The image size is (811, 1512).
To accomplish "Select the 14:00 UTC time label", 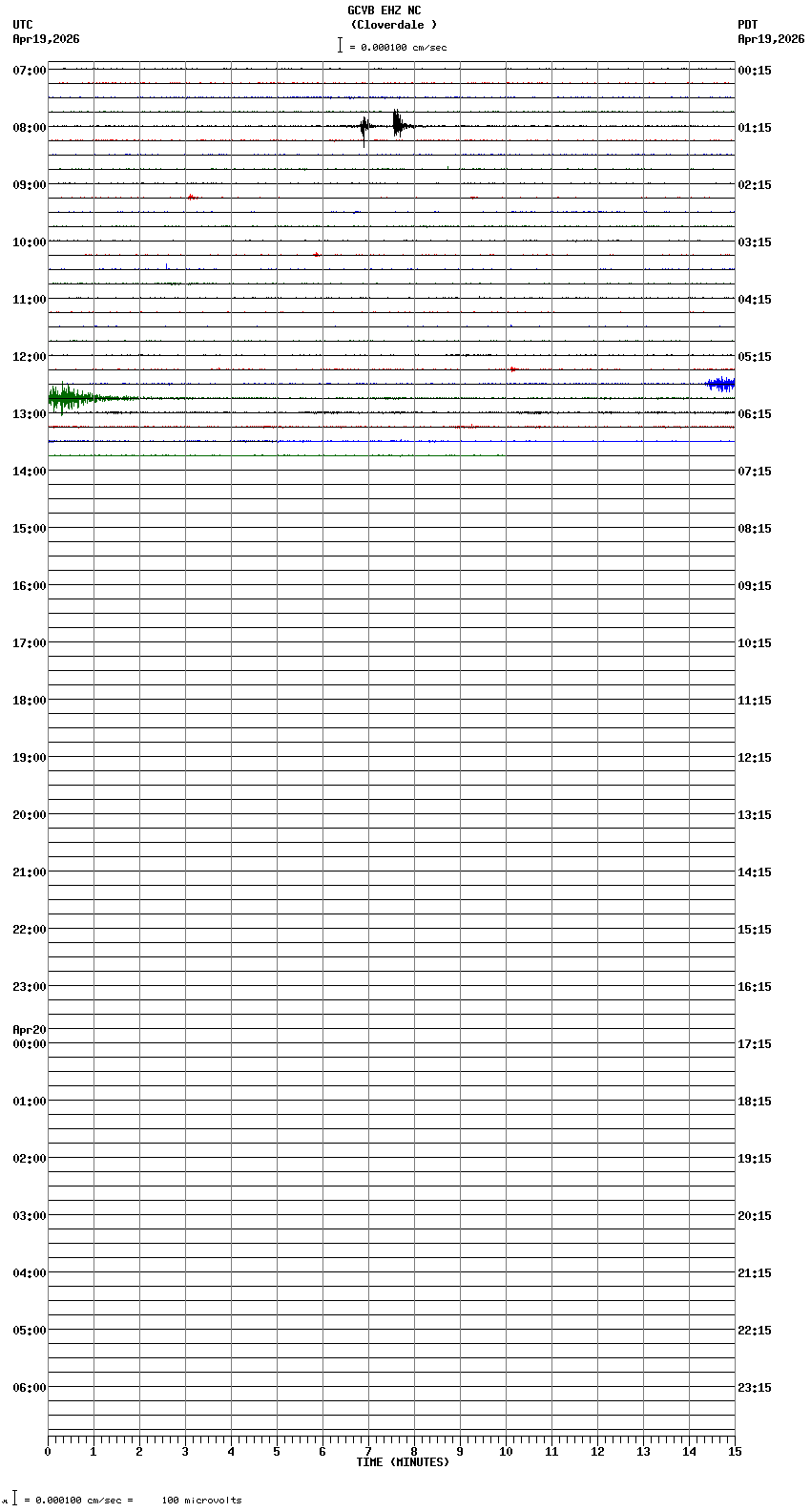I will pyautogui.click(x=30, y=472).
